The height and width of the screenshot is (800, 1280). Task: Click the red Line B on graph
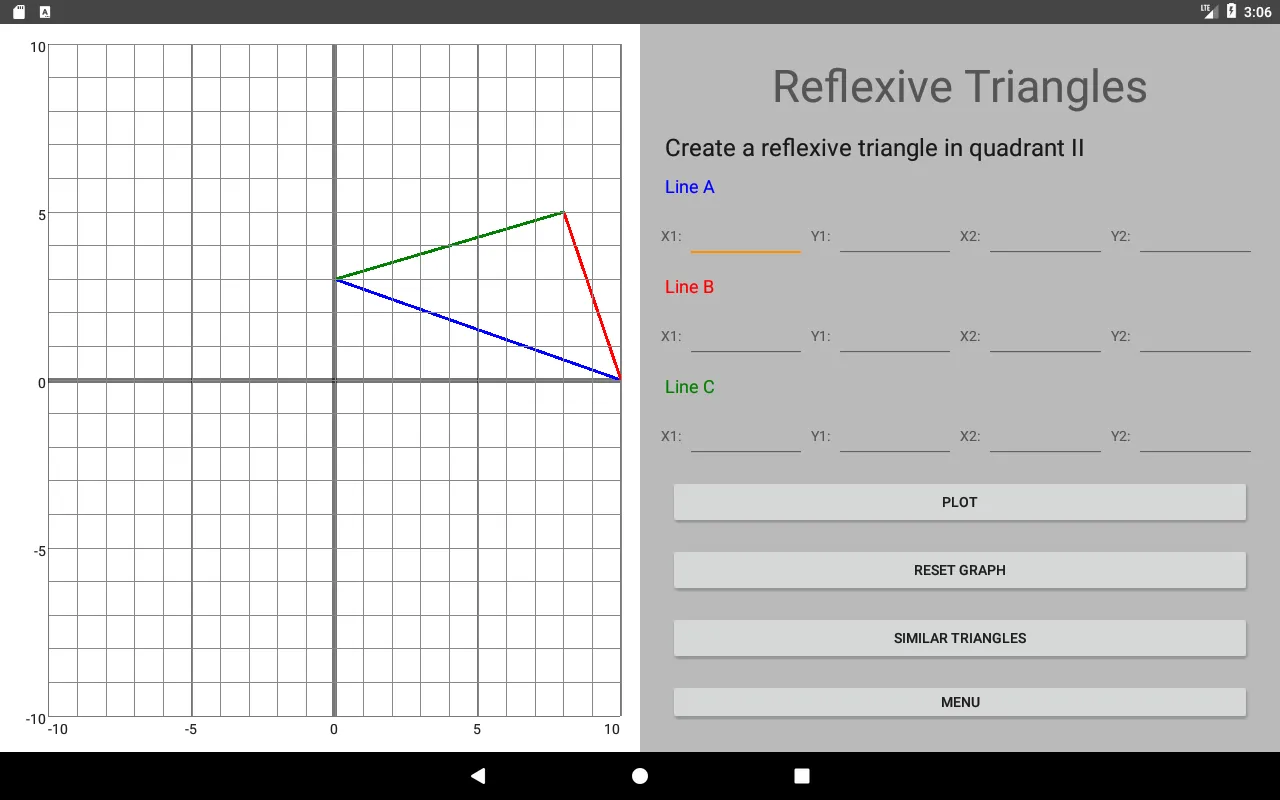(592, 296)
